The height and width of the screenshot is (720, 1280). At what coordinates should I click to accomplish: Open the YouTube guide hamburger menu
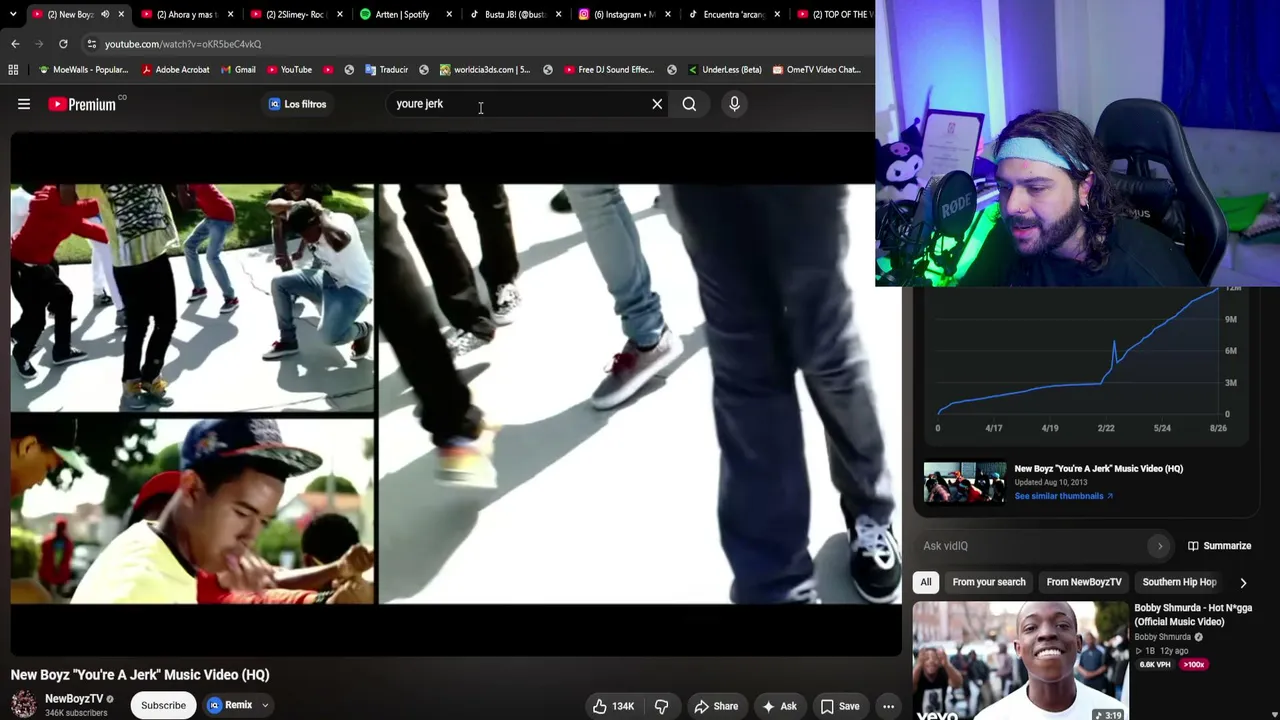(x=24, y=104)
